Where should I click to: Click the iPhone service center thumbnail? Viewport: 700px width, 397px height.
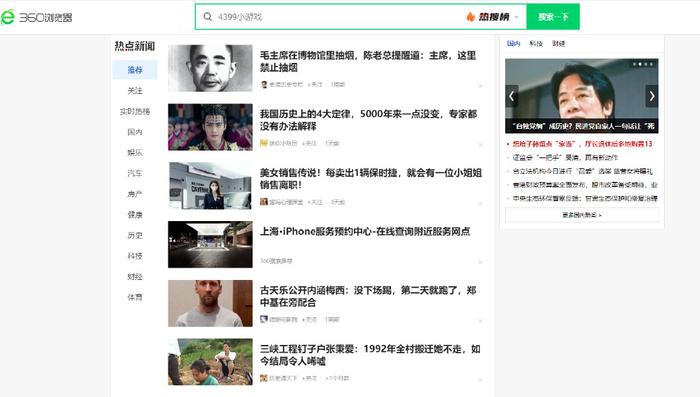[x=210, y=244]
